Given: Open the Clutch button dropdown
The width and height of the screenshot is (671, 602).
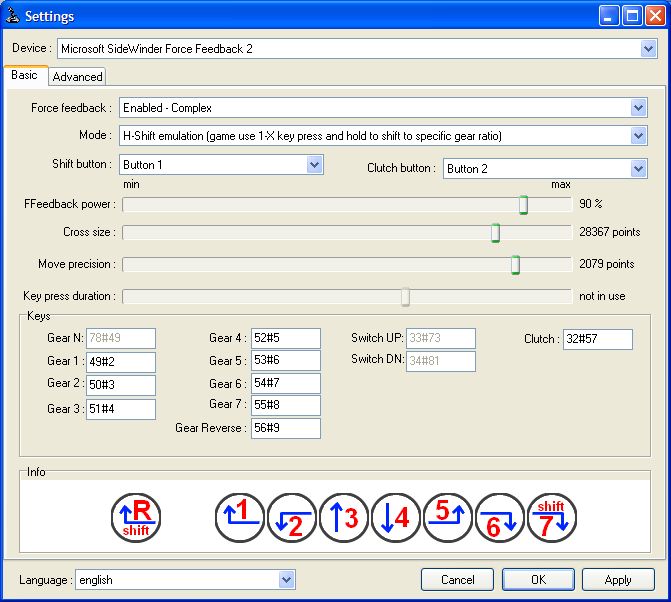Looking at the screenshot, I should 639,169.
